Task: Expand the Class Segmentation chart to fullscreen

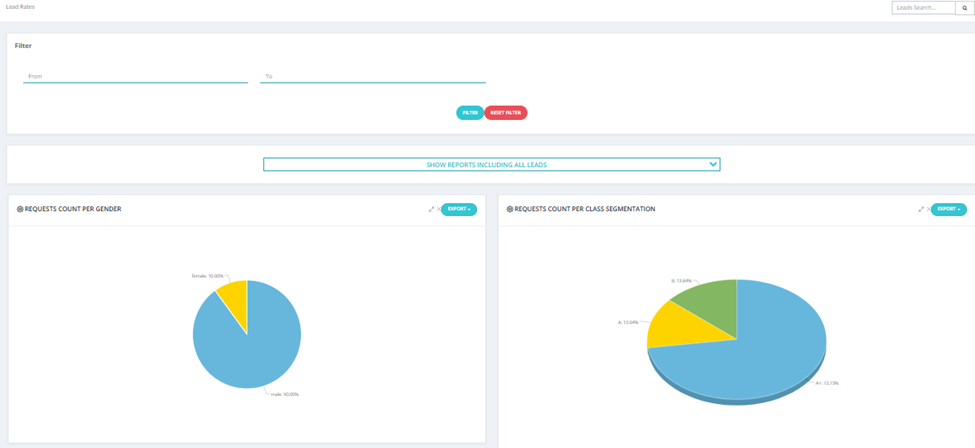Action: click(x=922, y=209)
